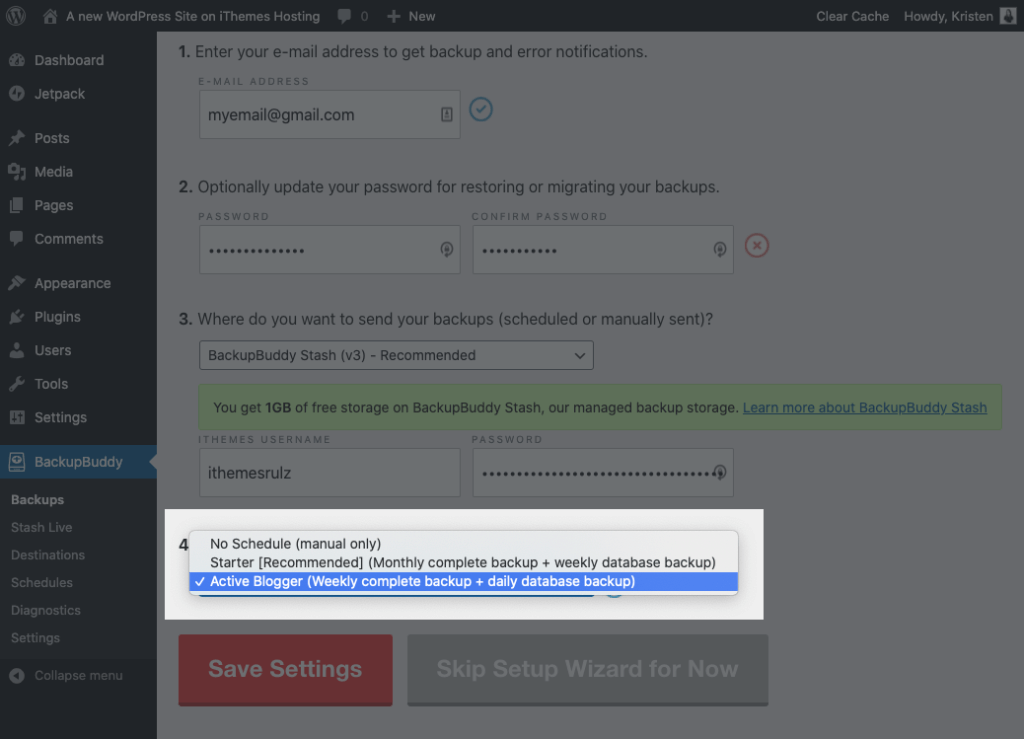Open the Media menu label
Image resolution: width=1024 pixels, height=739 pixels.
(x=54, y=172)
